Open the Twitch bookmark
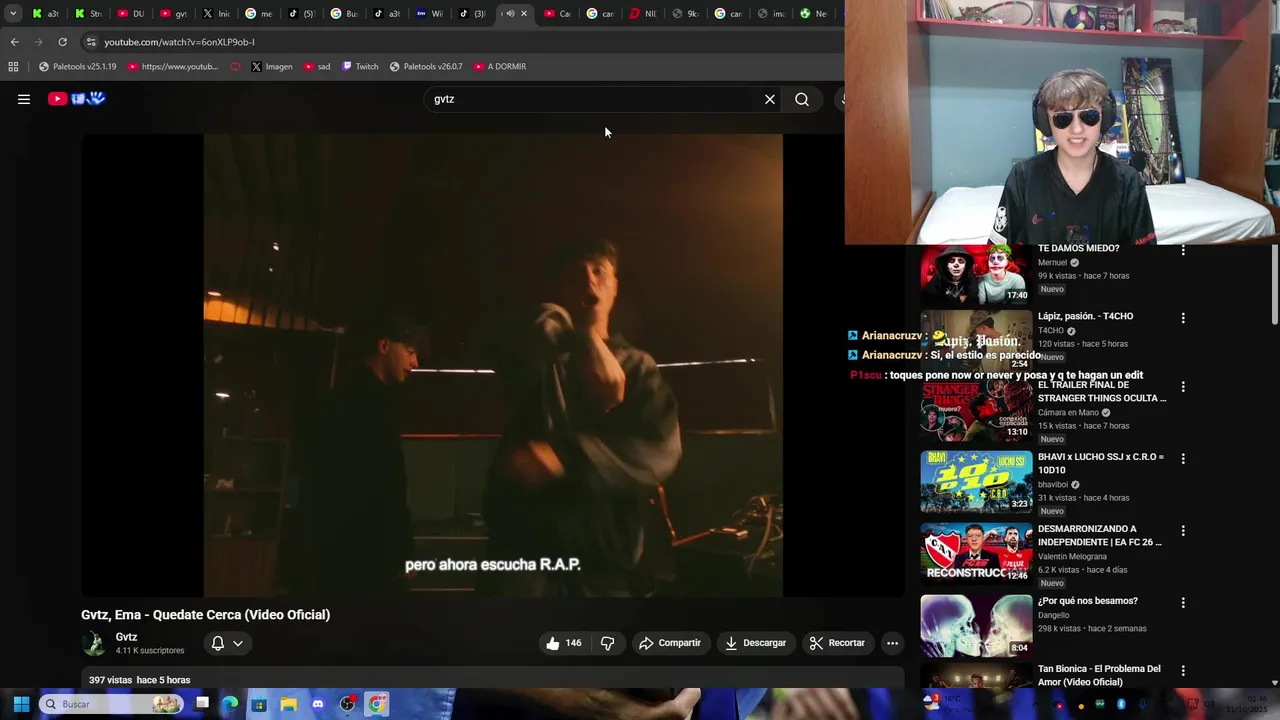The image size is (1280, 720). 360,67
